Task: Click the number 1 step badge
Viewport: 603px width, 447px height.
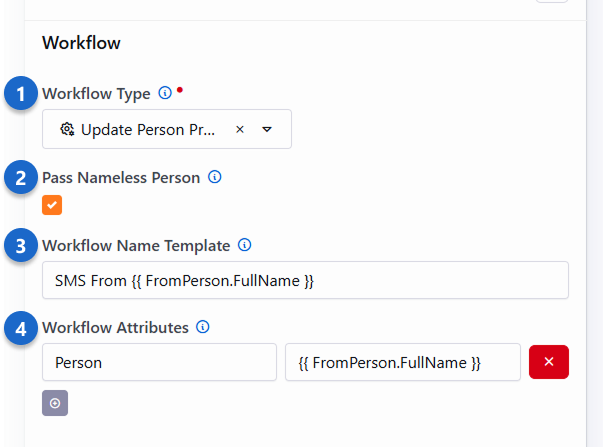Action: 20,97
